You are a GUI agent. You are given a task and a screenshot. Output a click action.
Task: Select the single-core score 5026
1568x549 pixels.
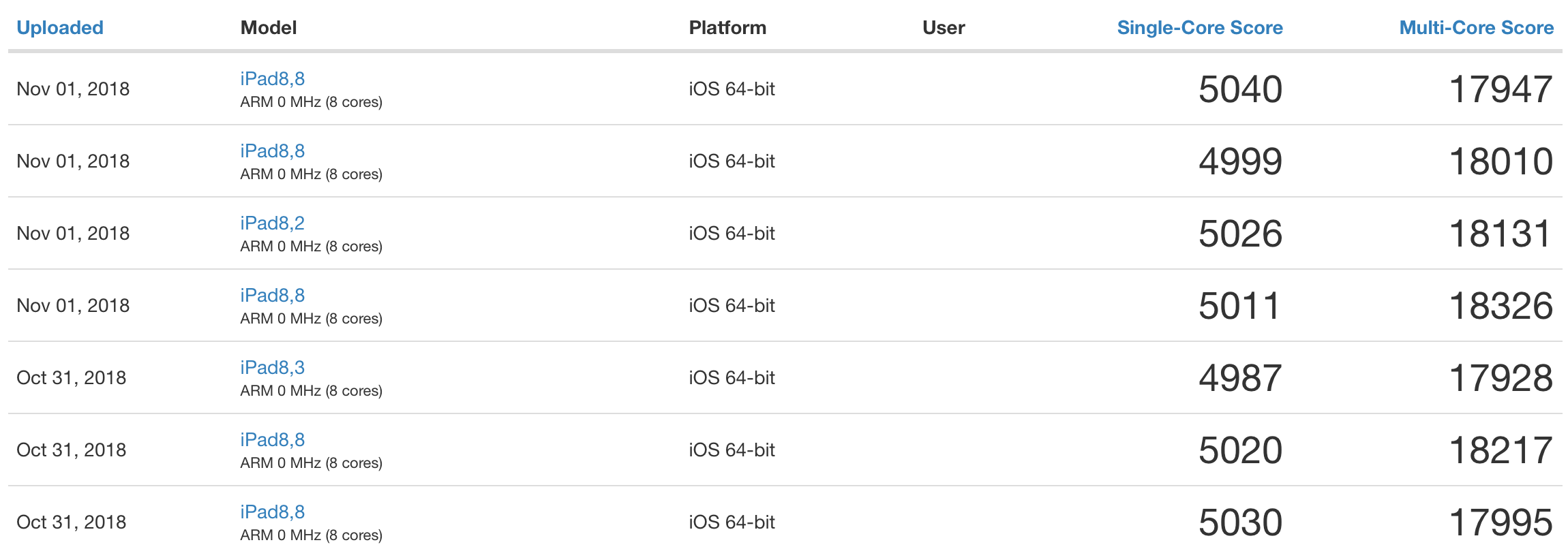[x=1240, y=234]
